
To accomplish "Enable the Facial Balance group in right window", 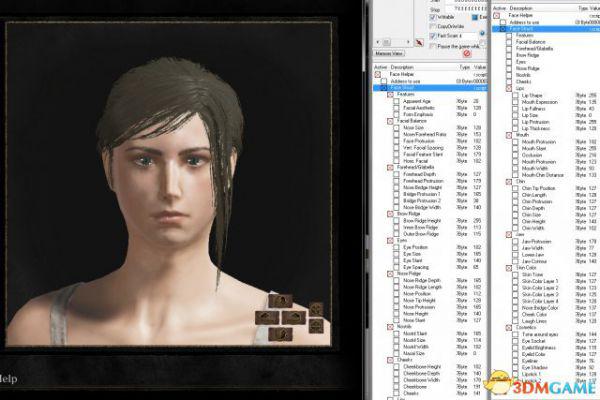I will [509, 42].
